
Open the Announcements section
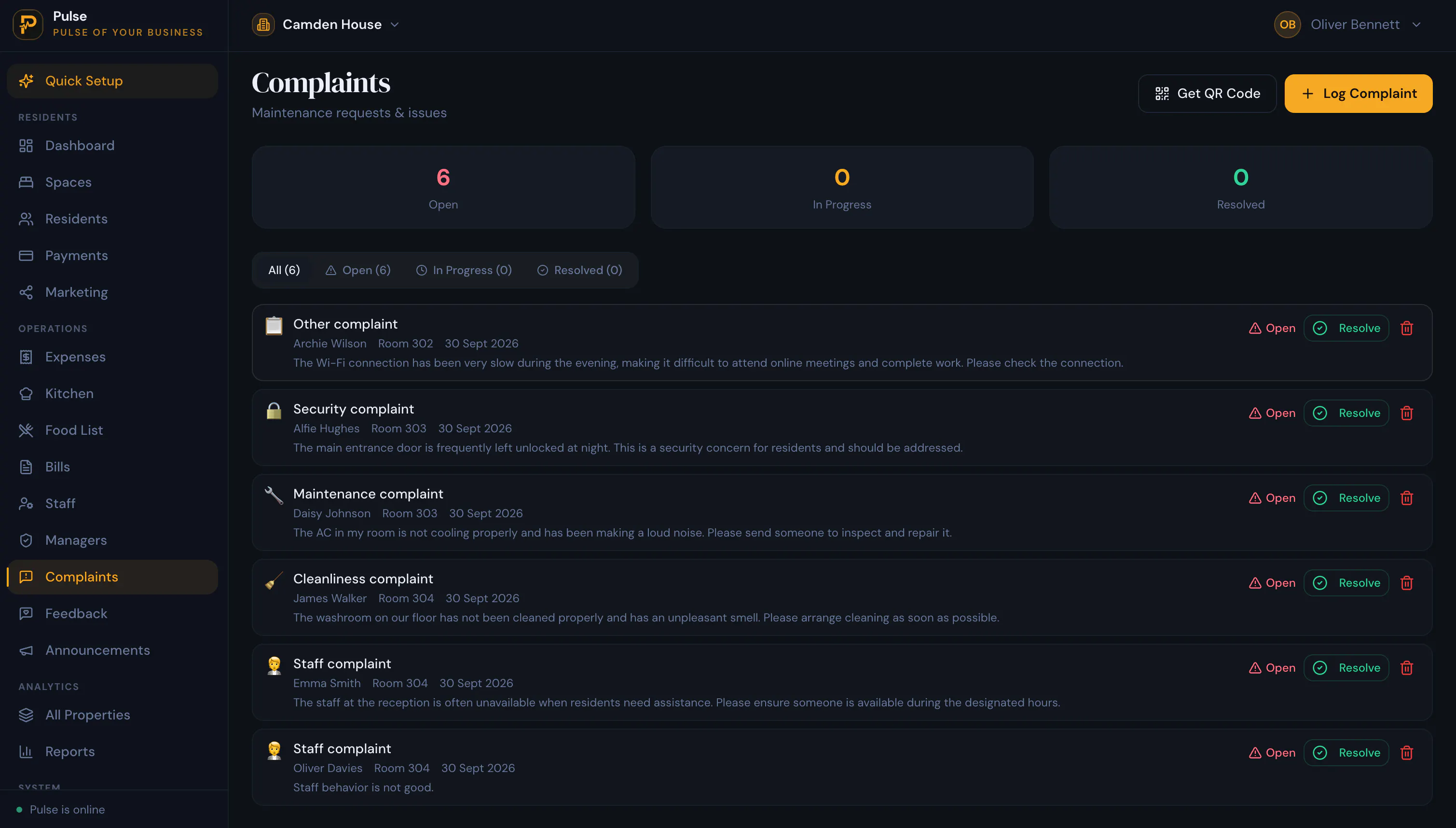(112, 650)
